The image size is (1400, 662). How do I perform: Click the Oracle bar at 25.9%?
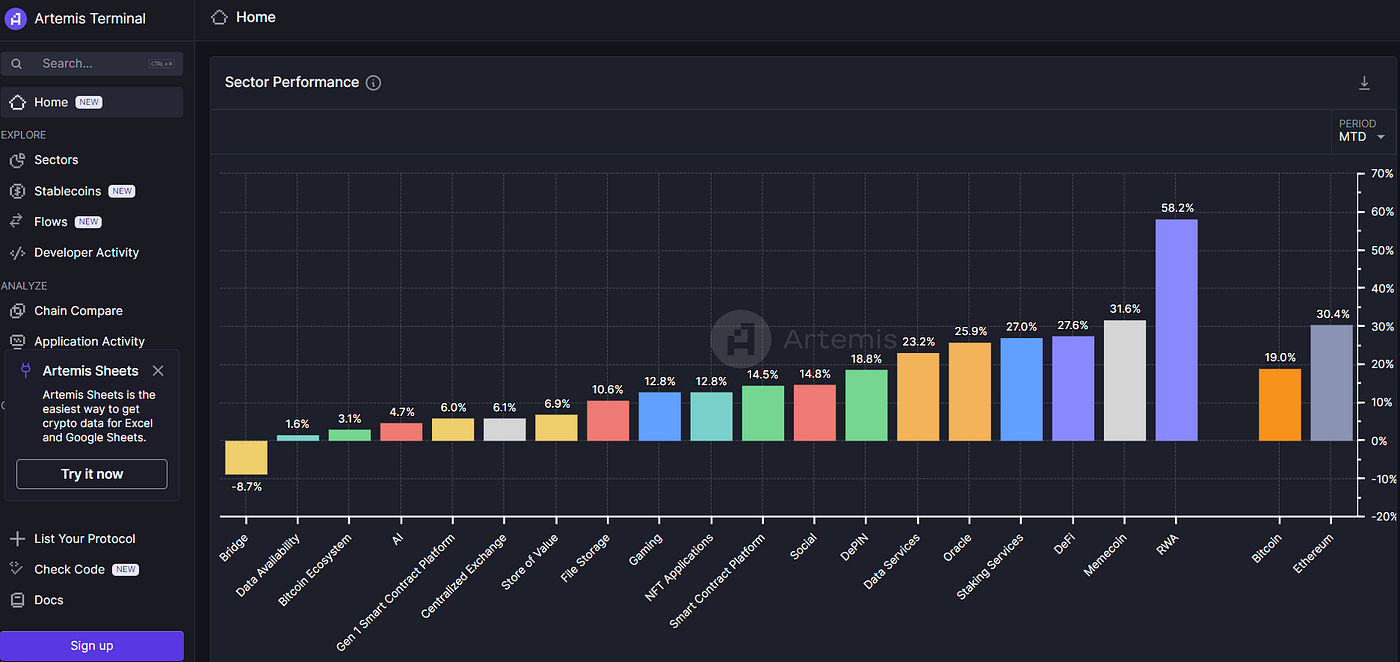pyautogui.click(x=970, y=392)
